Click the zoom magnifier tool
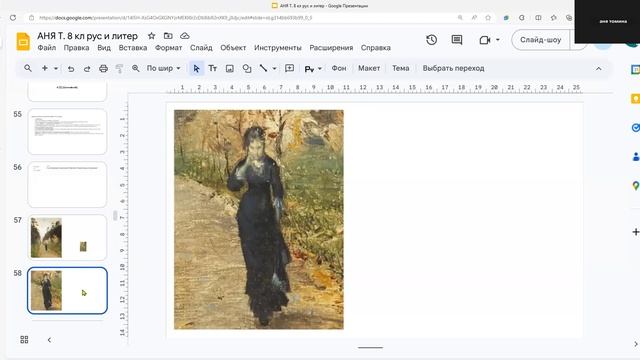Screen dimensions: 640x360 tap(136, 69)
